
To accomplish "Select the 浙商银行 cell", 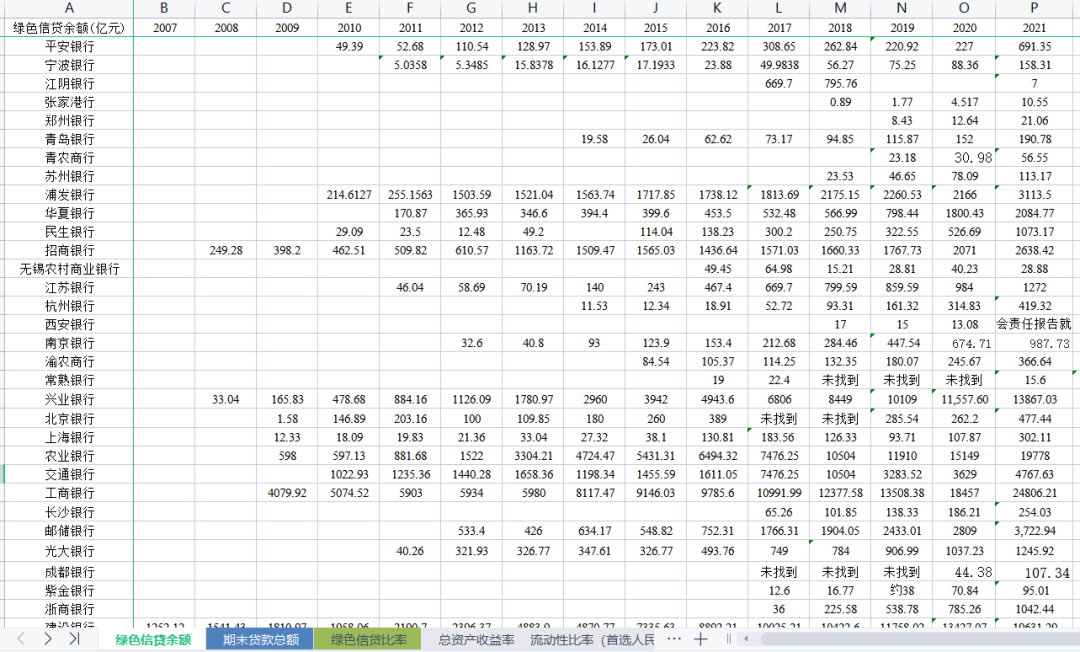I will [x=69, y=609].
